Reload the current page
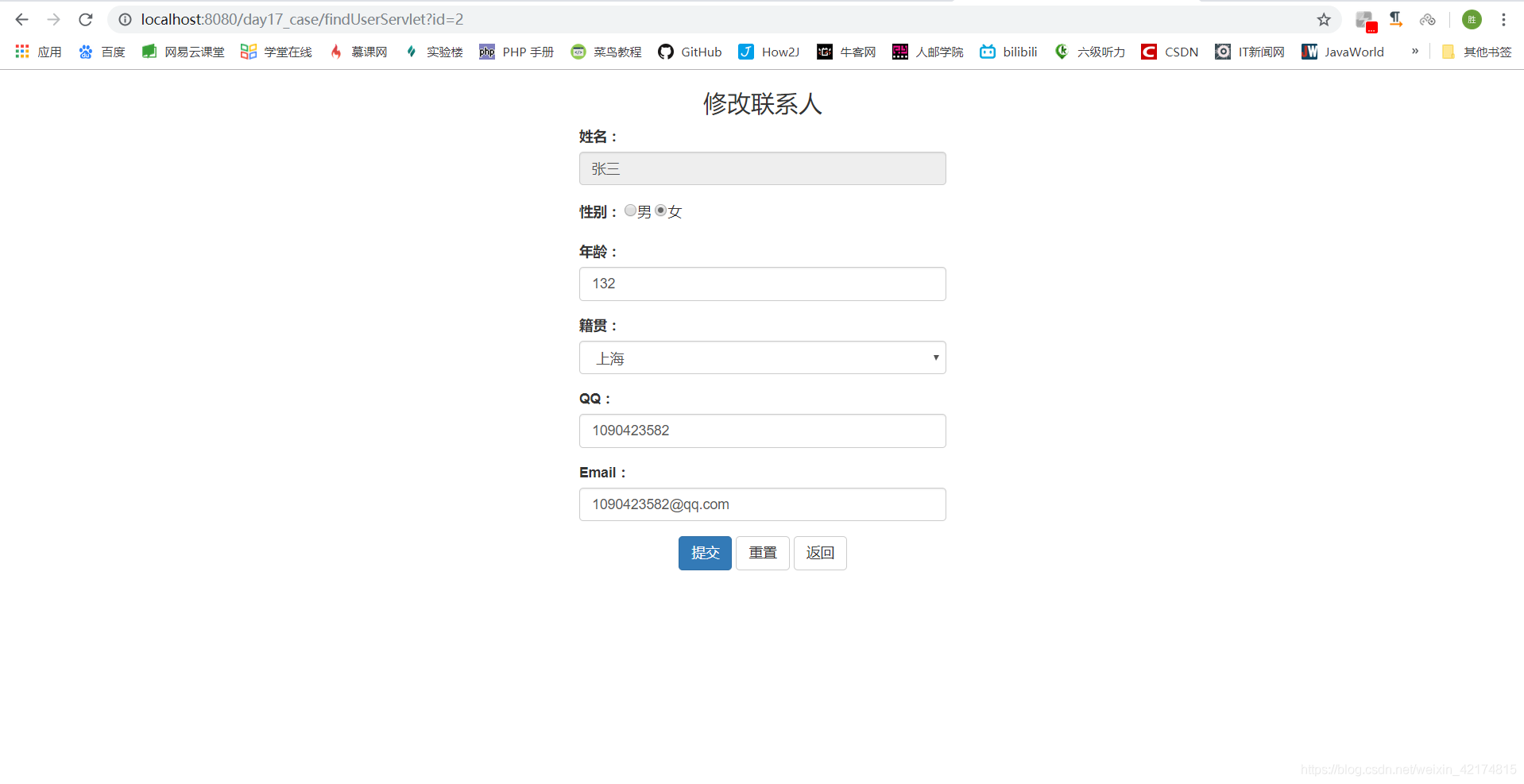Image resolution: width=1524 pixels, height=784 pixels. [86, 19]
